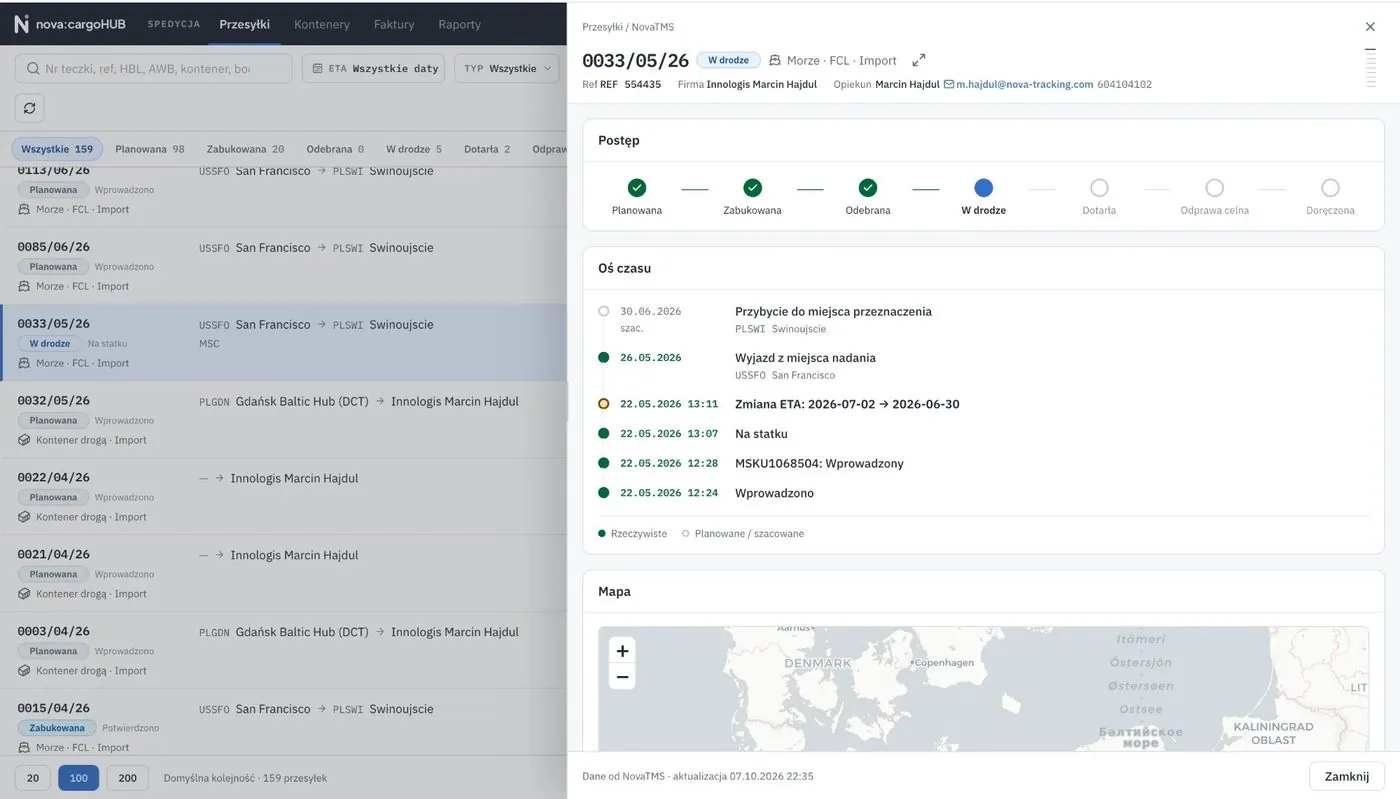Focus the shipment search field
Image resolution: width=1400 pixels, height=799 pixels.
153,68
